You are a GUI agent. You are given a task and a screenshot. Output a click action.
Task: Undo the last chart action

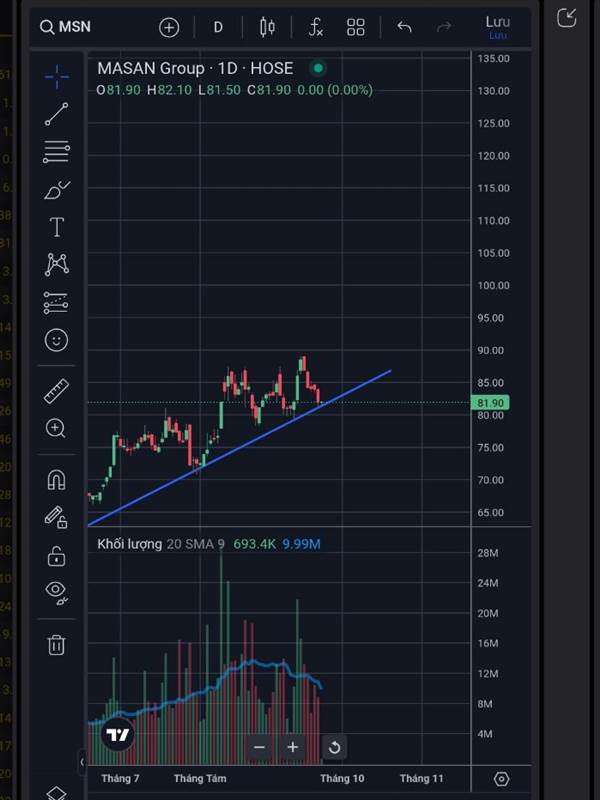click(404, 27)
